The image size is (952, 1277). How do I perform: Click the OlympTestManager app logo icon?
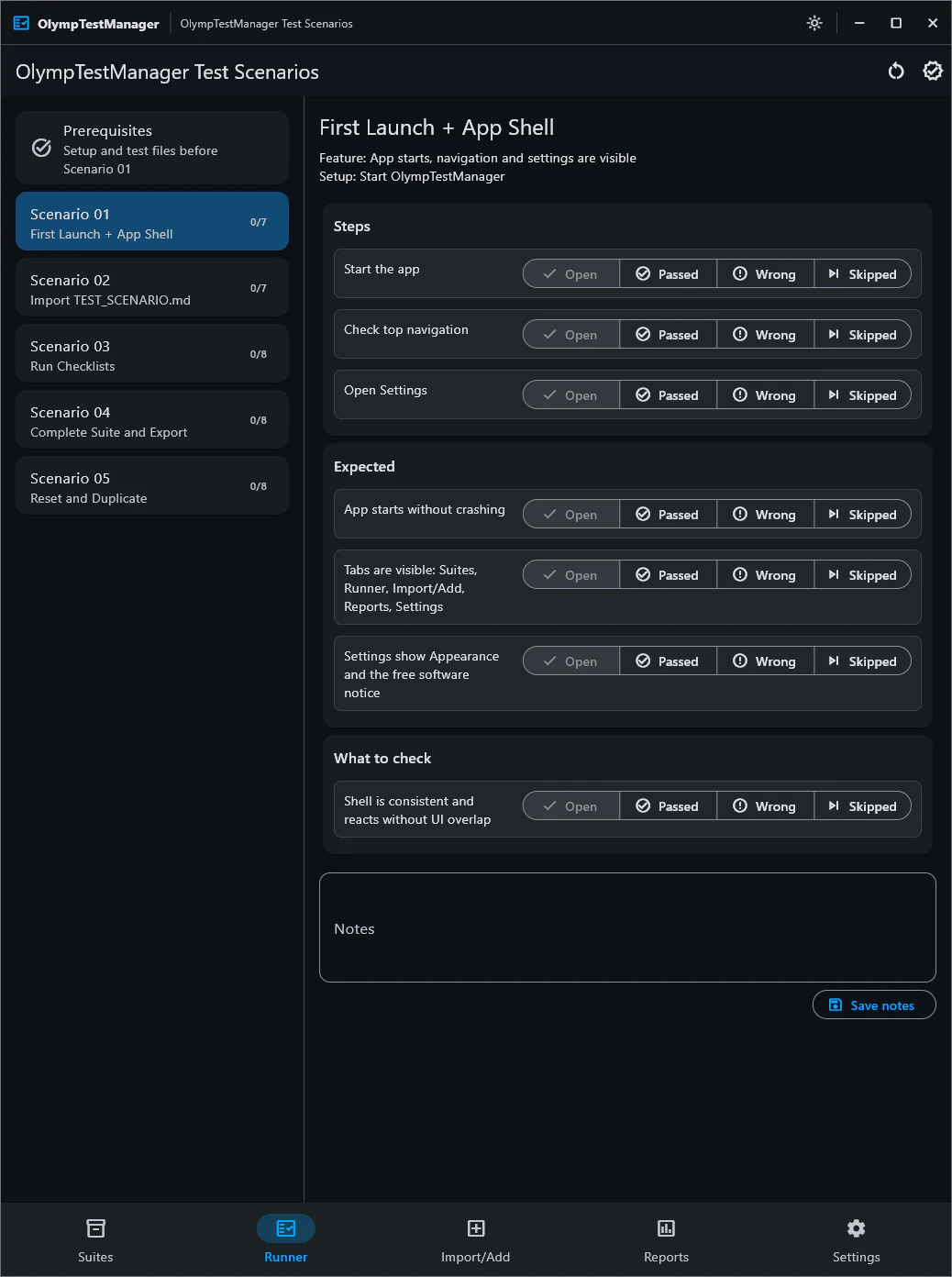click(21, 23)
